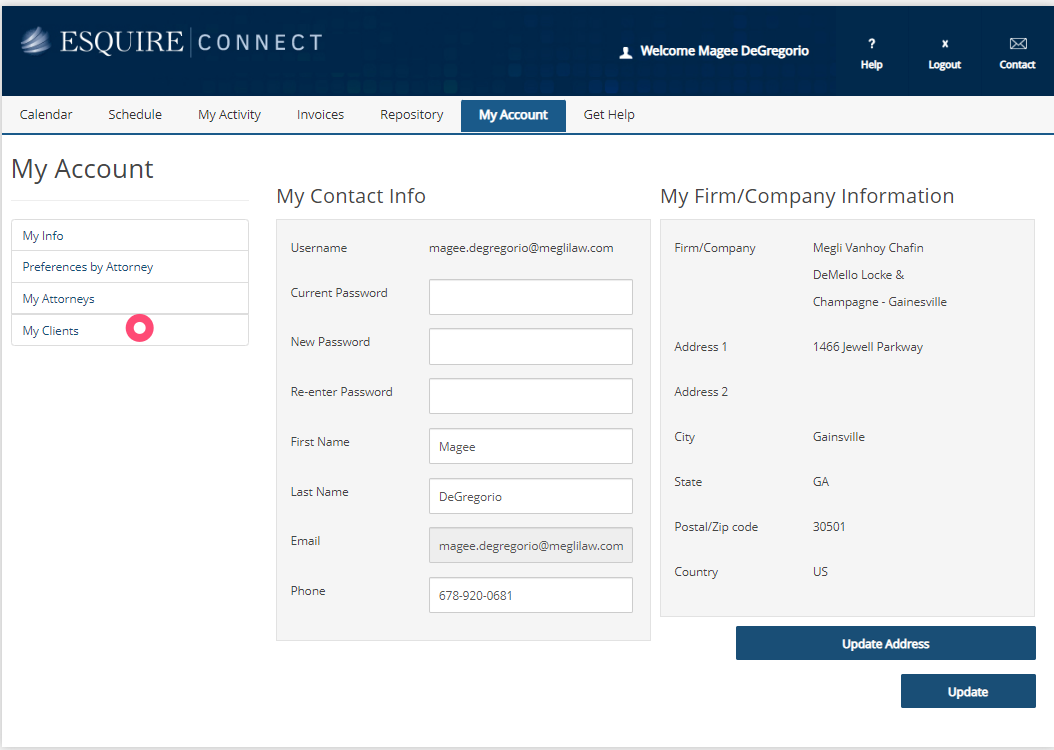Open the Contact envelope icon
The image size is (1054, 750).
[1017, 44]
